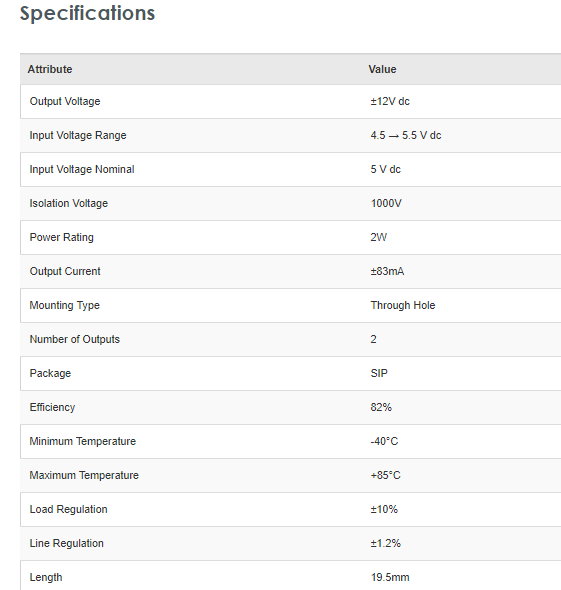Click the Value column header
Viewport: 561px width, 590px height.
382,69
